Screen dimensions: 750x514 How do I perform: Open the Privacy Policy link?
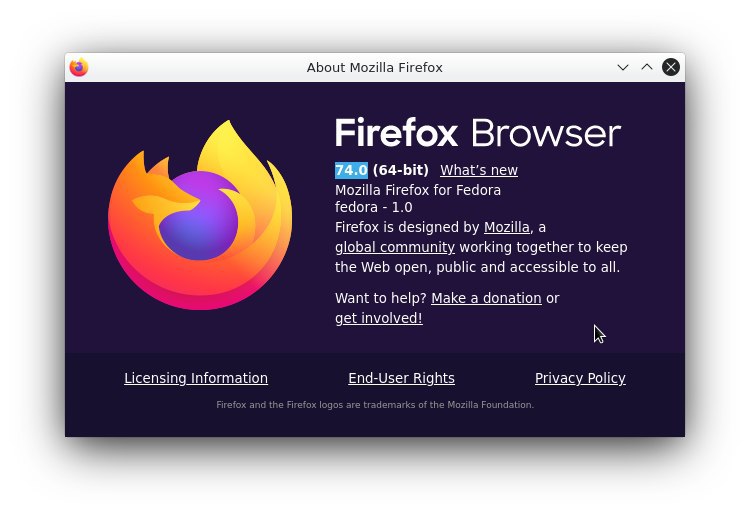coord(580,378)
